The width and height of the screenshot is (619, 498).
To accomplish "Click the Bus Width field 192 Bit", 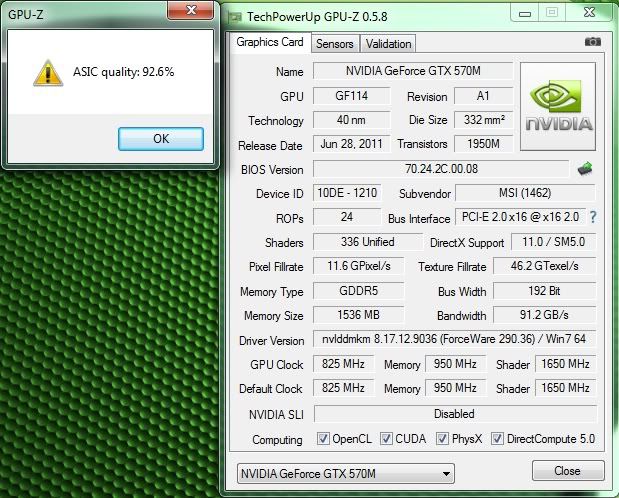I will tap(544, 291).
